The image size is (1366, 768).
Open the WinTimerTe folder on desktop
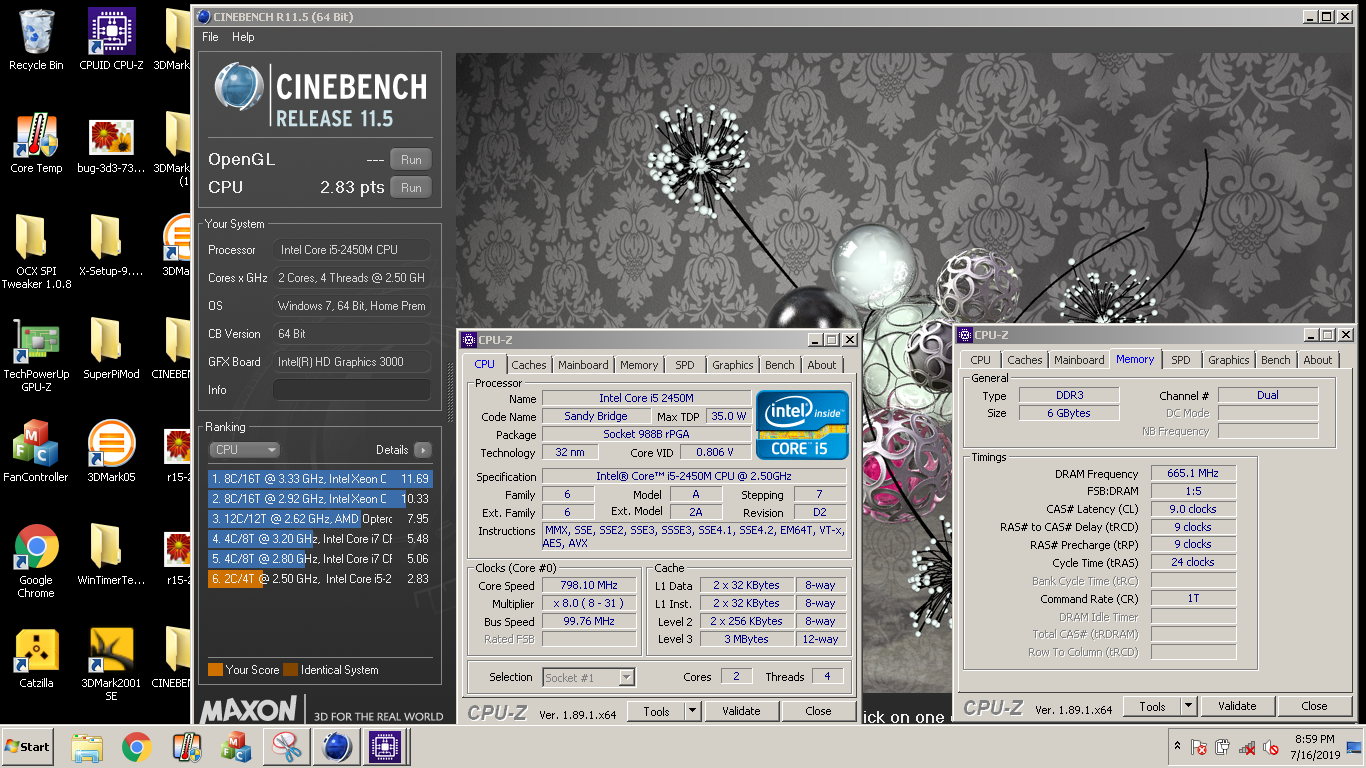tap(111, 555)
